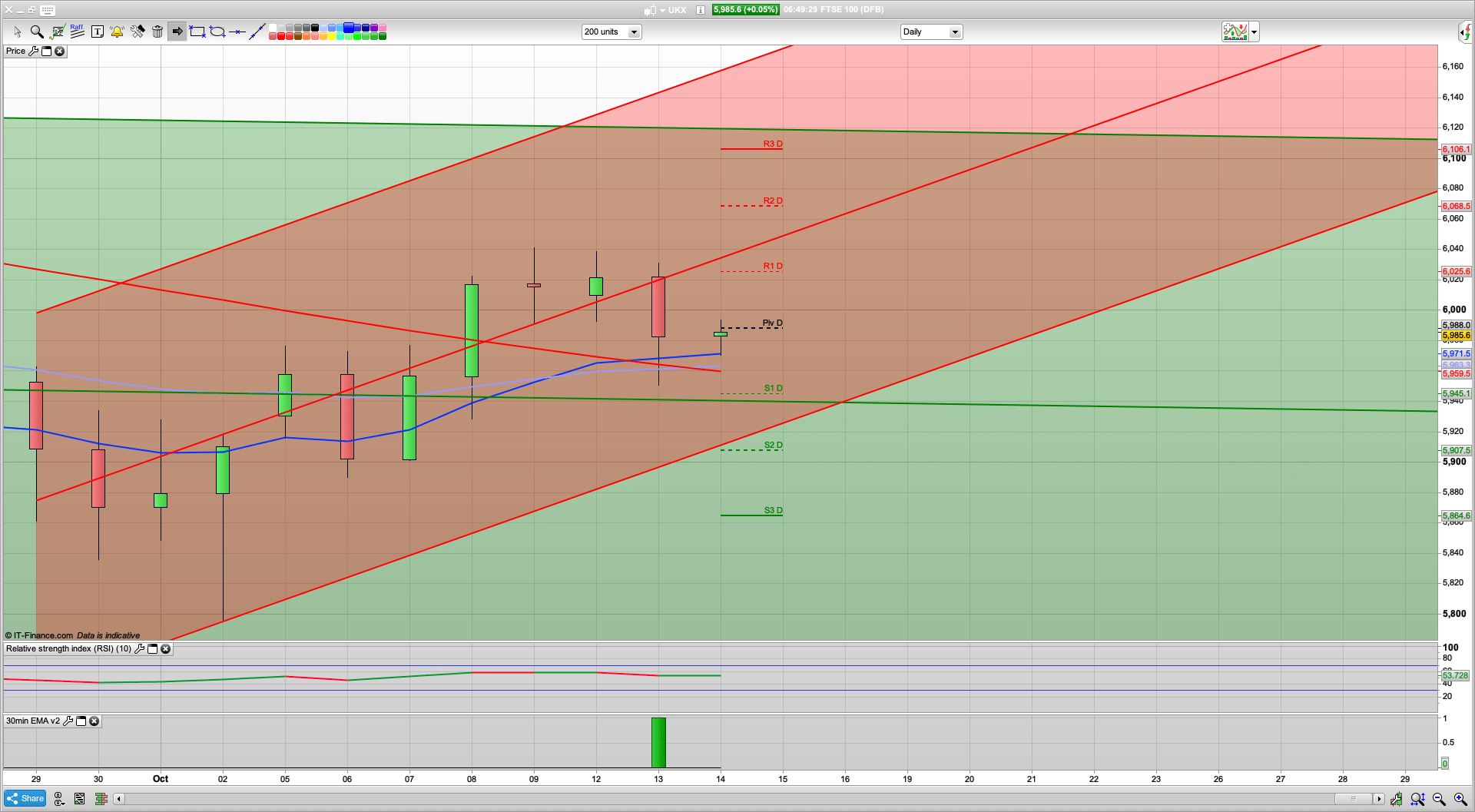Pick the red color swatch in the toolbar

[x=280, y=37]
